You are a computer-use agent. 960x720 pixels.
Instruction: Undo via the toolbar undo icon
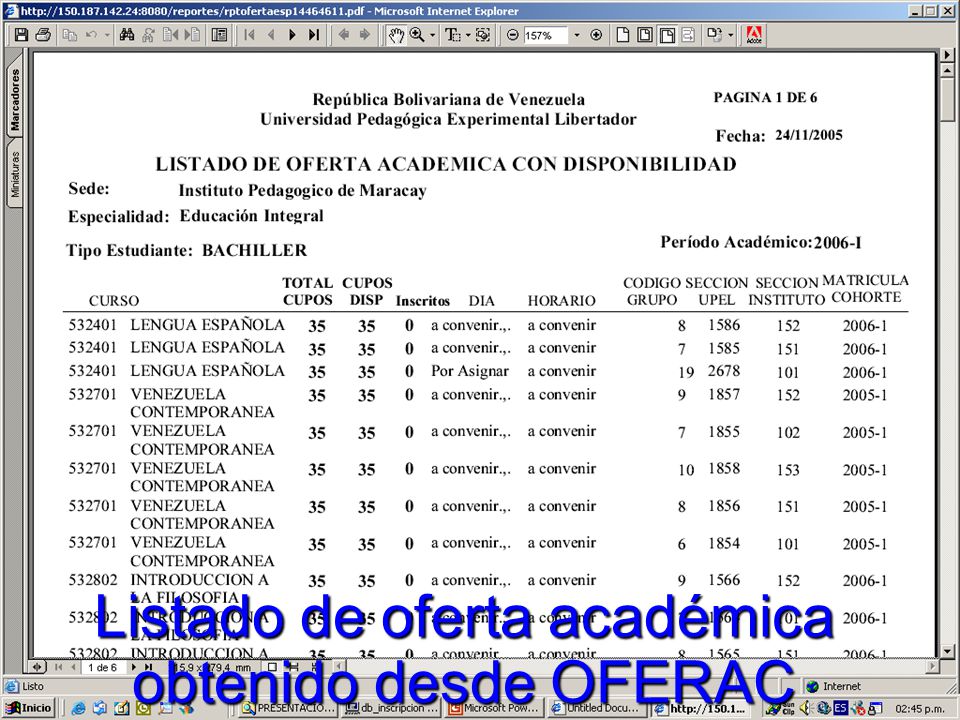tap(91, 35)
